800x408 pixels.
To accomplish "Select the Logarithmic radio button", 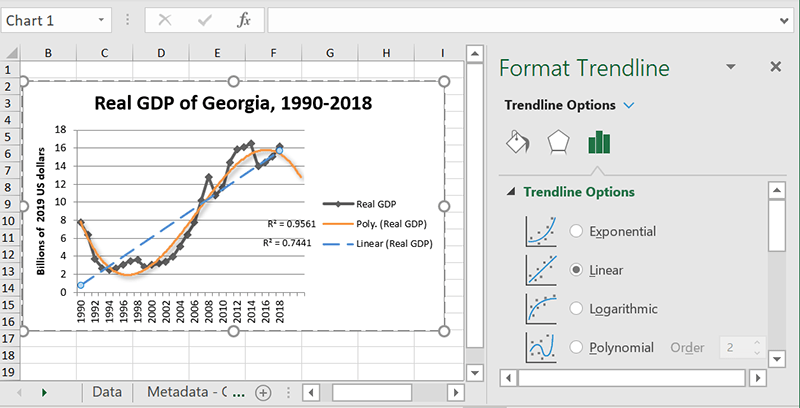I will (576, 309).
